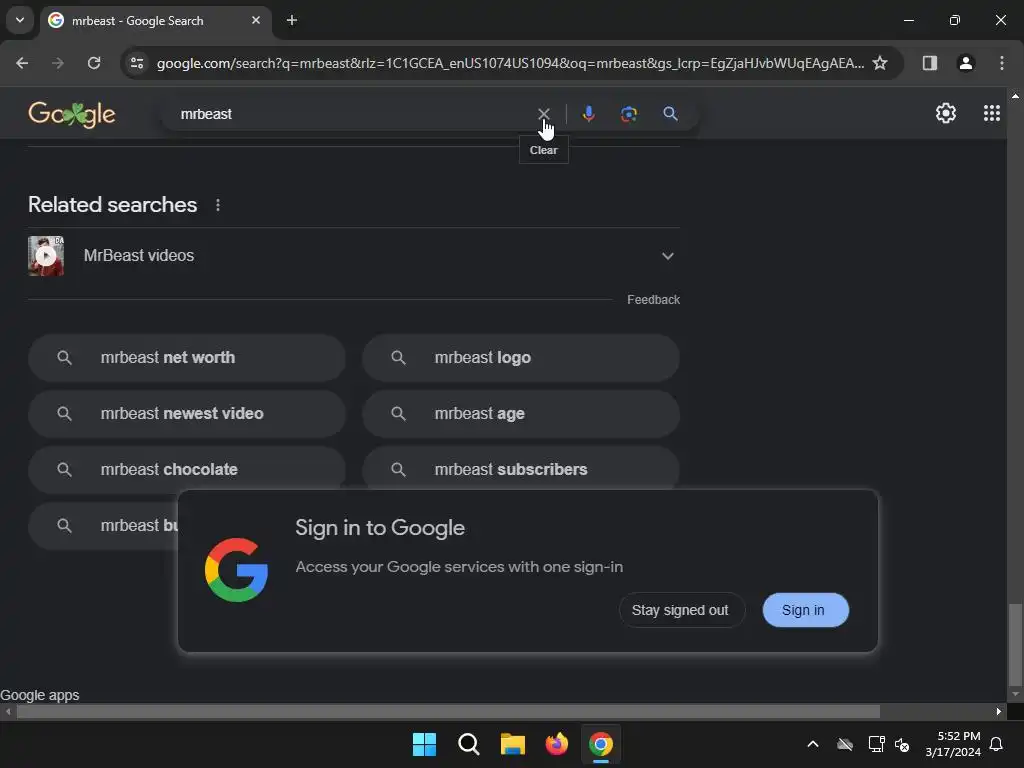Viewport: 1024px width, 768px height.
Task: Click the horizontal scrollbar thumb
Action: [x=448, y=711]
